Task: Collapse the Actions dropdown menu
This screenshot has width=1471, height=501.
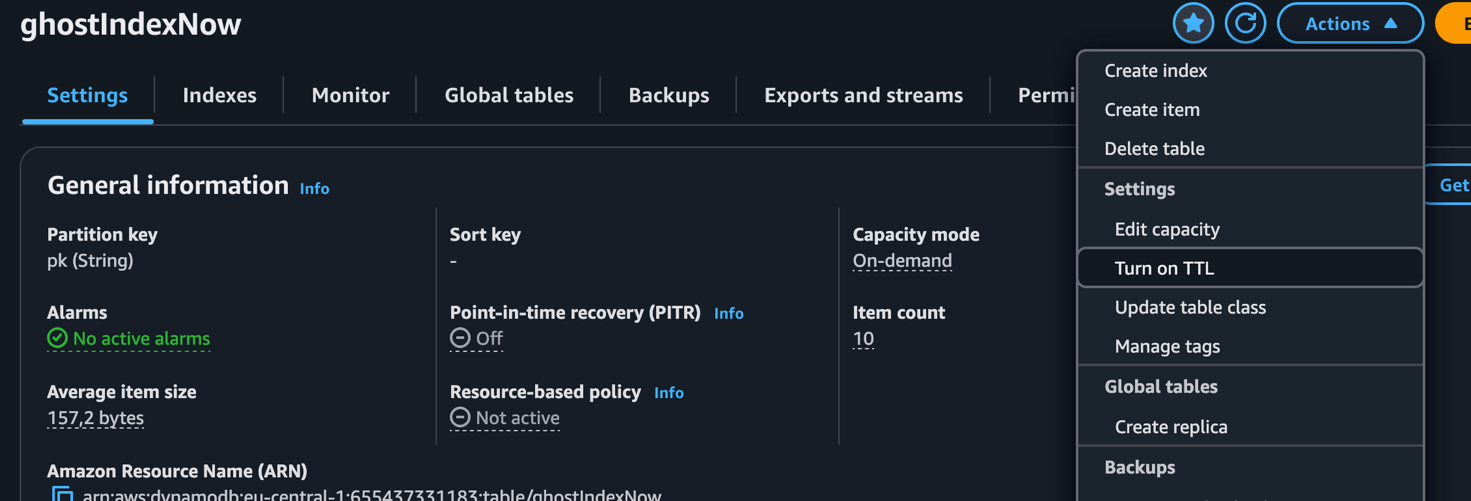Action: pyautogui.click(x=1350, y=23)
